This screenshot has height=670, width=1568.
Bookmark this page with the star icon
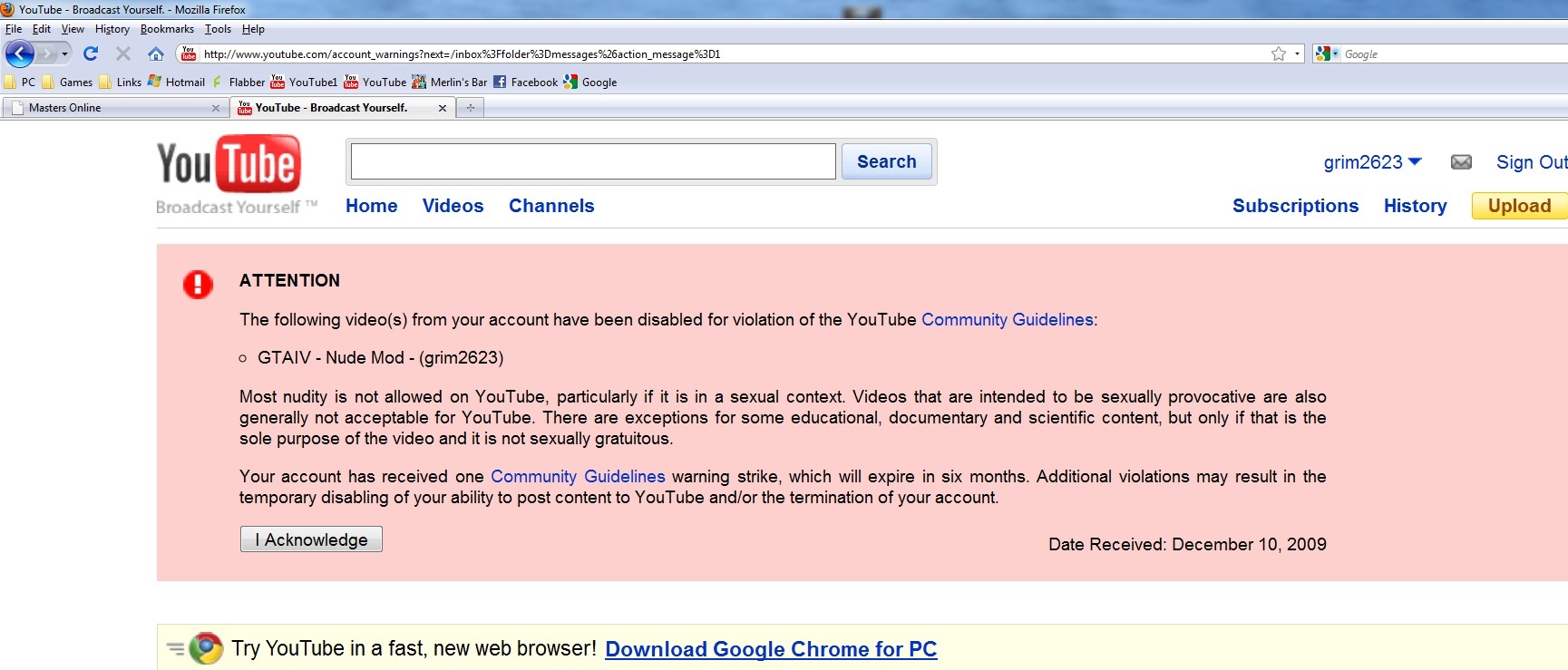pos(1279,54)
